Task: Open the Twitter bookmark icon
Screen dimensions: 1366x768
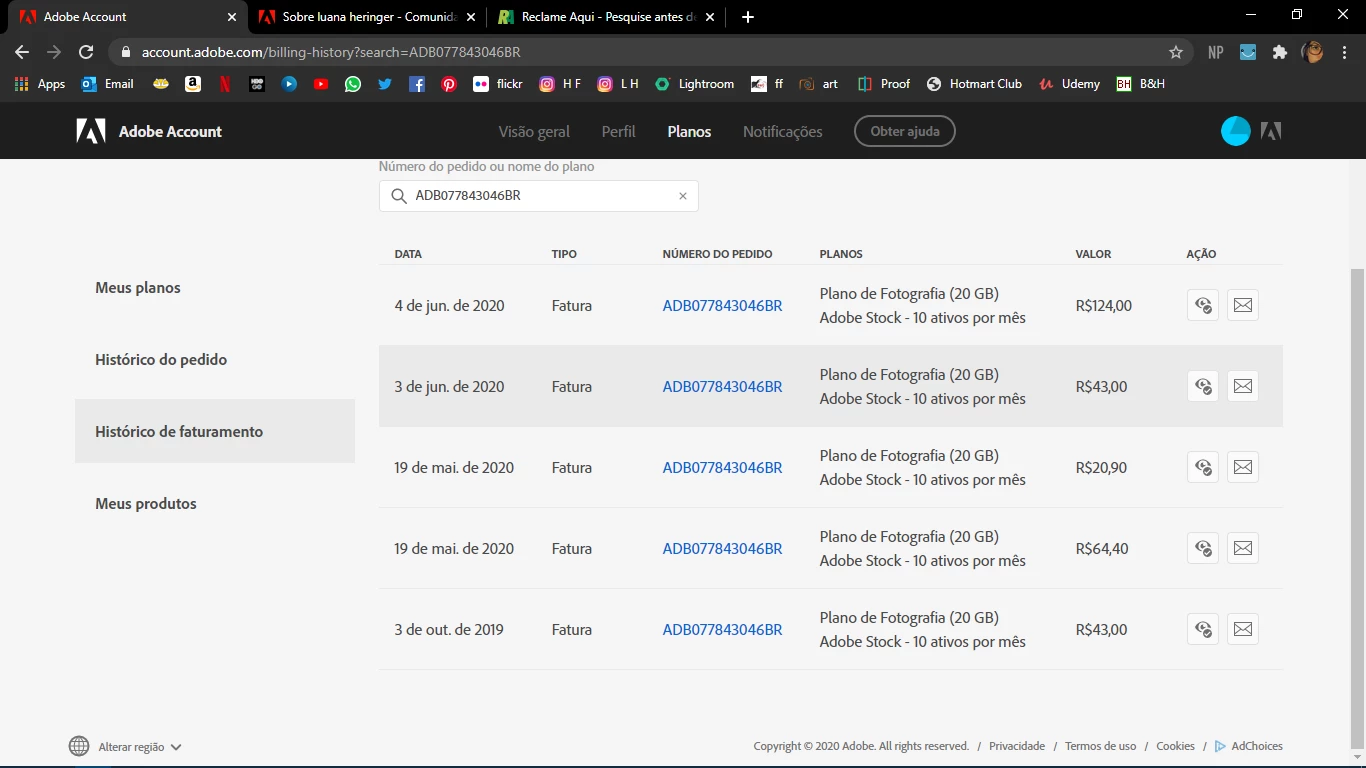Action: point(385,84)
